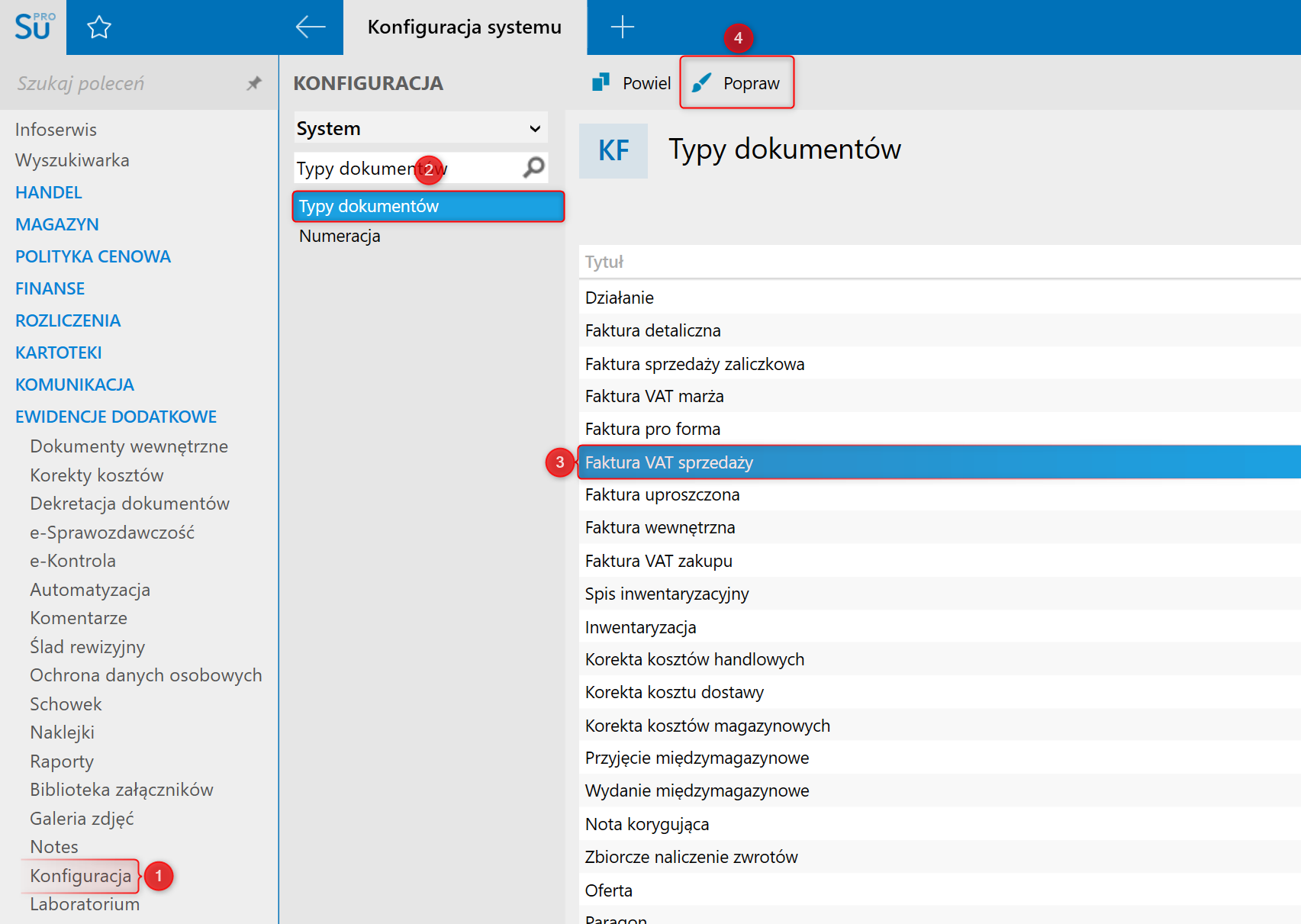Select the Faktura pro forma row
The width and height of the screenshot is (1301, 924).
click(x=940, y=429)
